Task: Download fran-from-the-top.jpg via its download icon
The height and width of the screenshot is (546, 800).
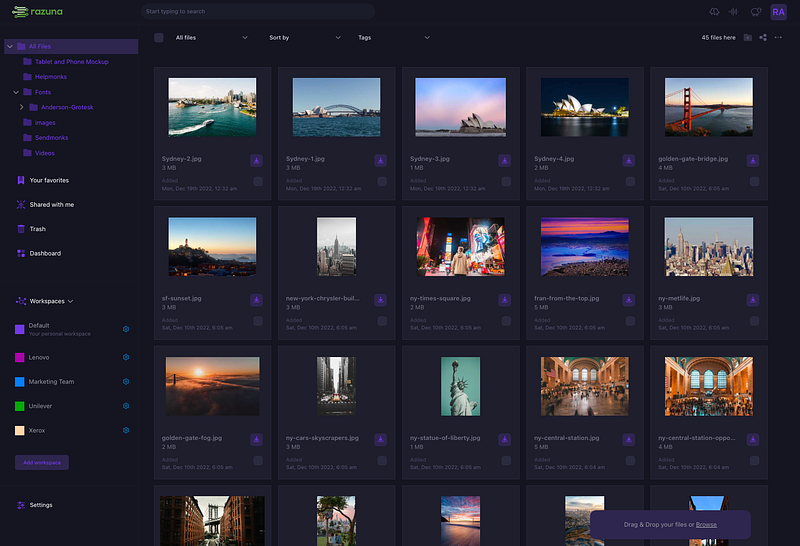Action: [x=629, y=300]
